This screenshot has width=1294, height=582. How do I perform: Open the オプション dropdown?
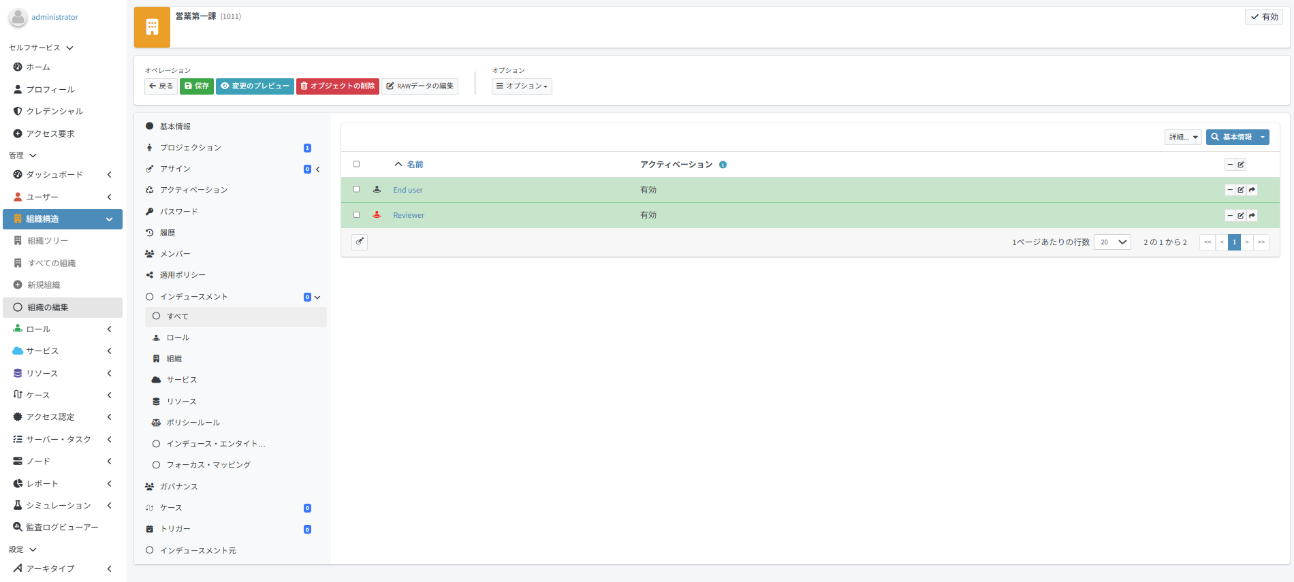pos(522,86)
